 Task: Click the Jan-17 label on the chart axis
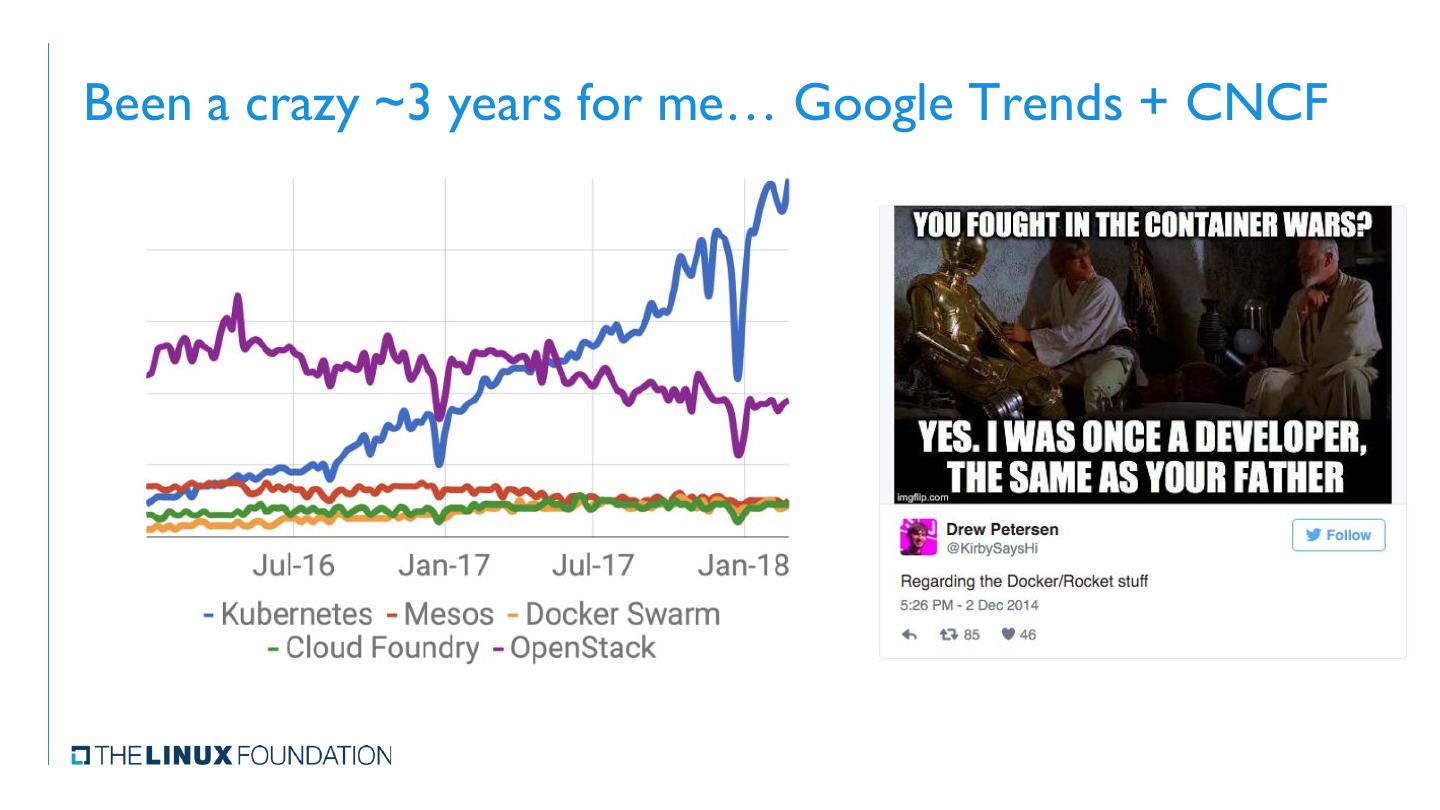click(x=444, y=566)
